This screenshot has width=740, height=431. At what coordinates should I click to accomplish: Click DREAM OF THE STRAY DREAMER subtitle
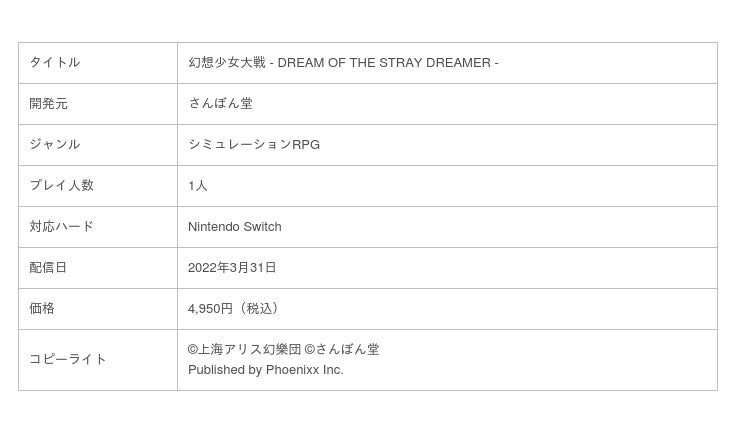tap(384, 63)
